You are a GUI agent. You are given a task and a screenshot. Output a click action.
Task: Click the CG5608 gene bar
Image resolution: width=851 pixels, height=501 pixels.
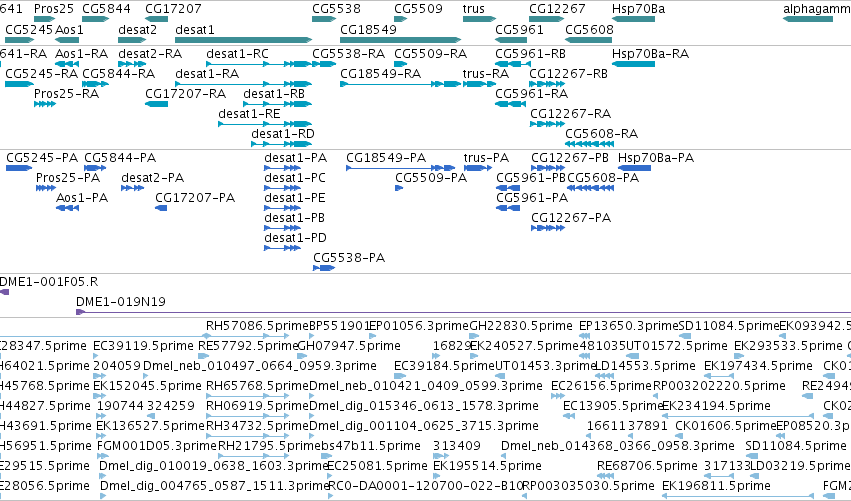tap(589, 40)
